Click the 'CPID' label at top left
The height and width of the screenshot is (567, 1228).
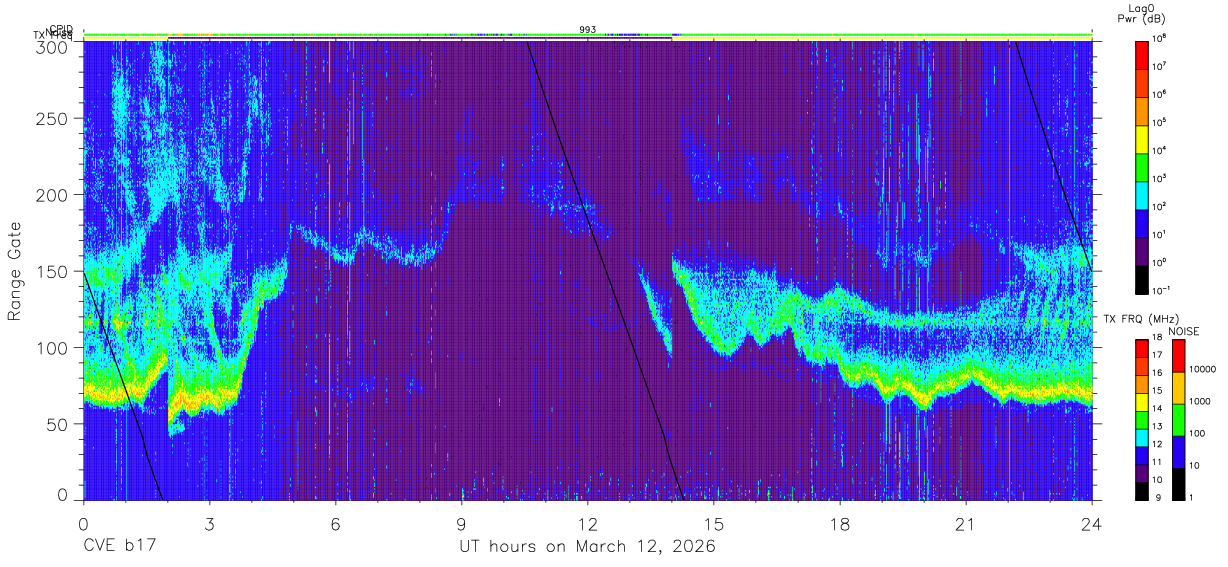(62, 30)
